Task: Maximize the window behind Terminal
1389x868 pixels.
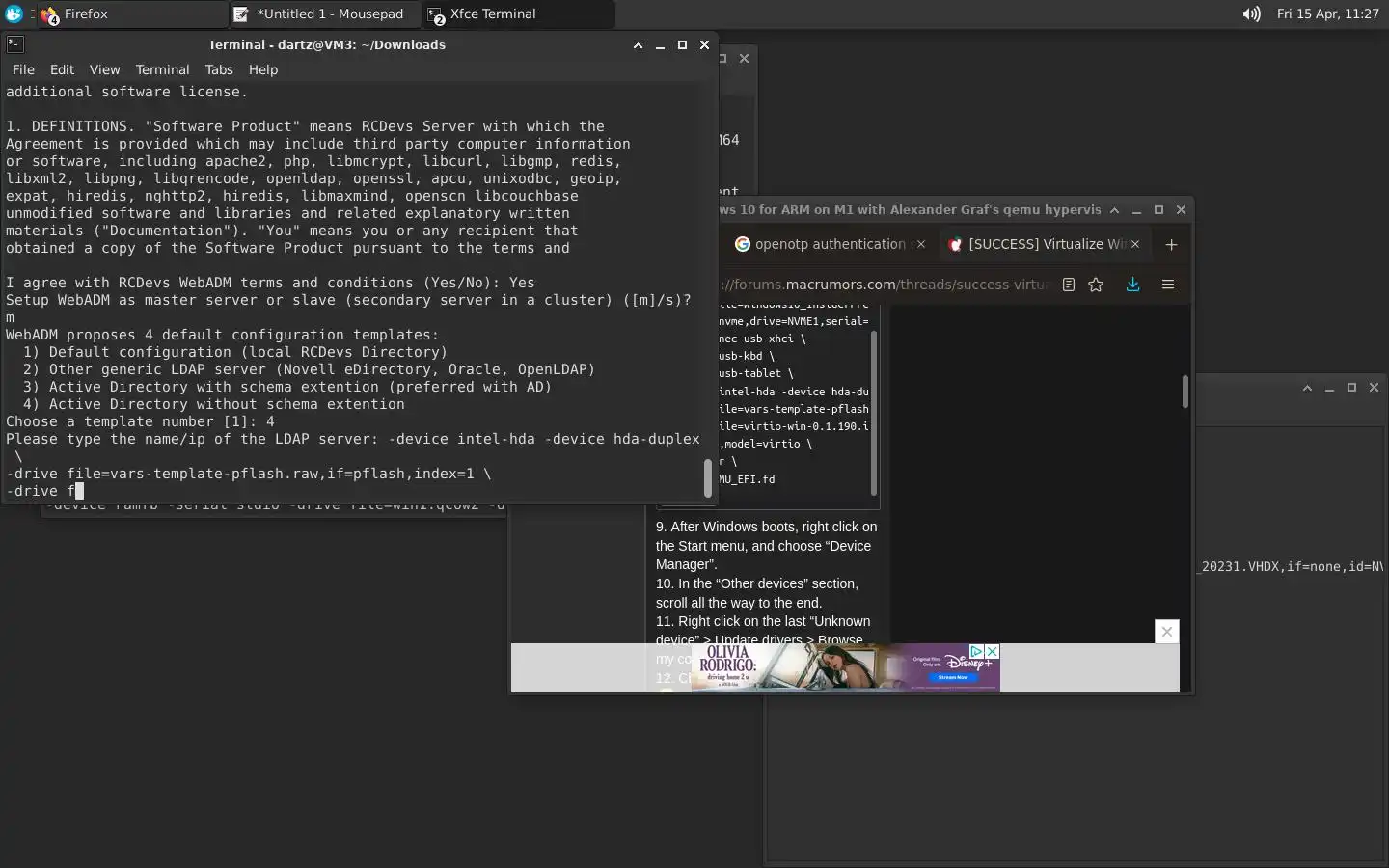Action: click(x=722, y=59)
